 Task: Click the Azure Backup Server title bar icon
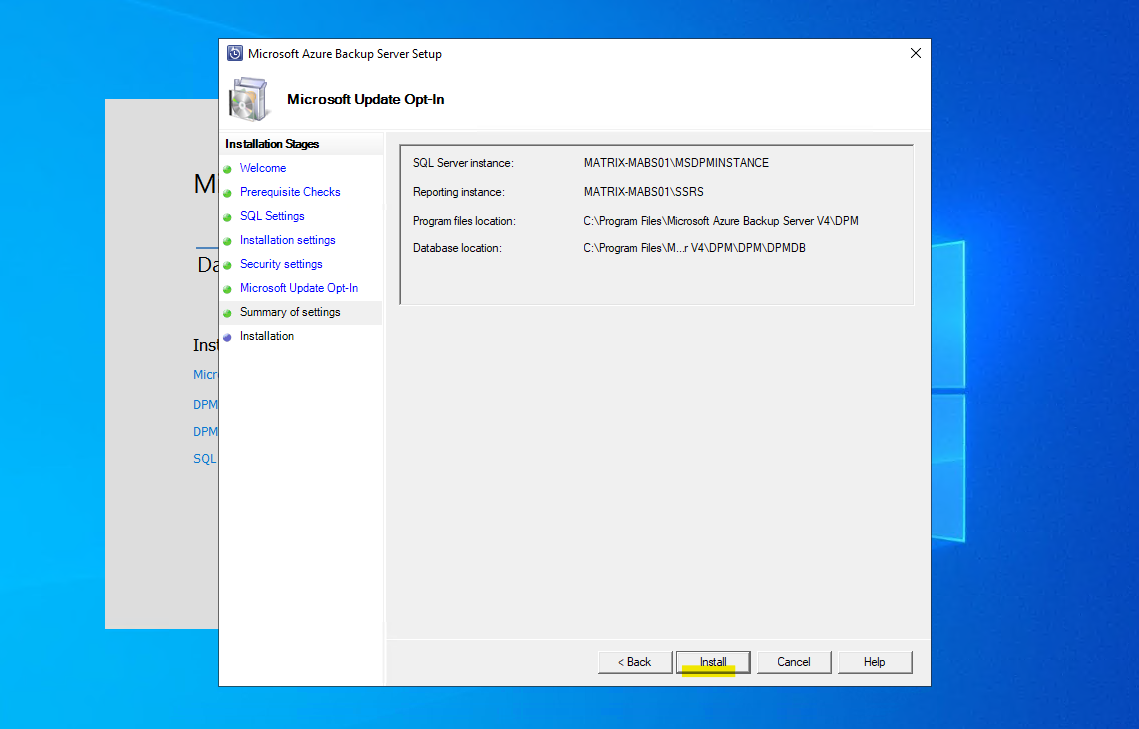coord(235,54)
